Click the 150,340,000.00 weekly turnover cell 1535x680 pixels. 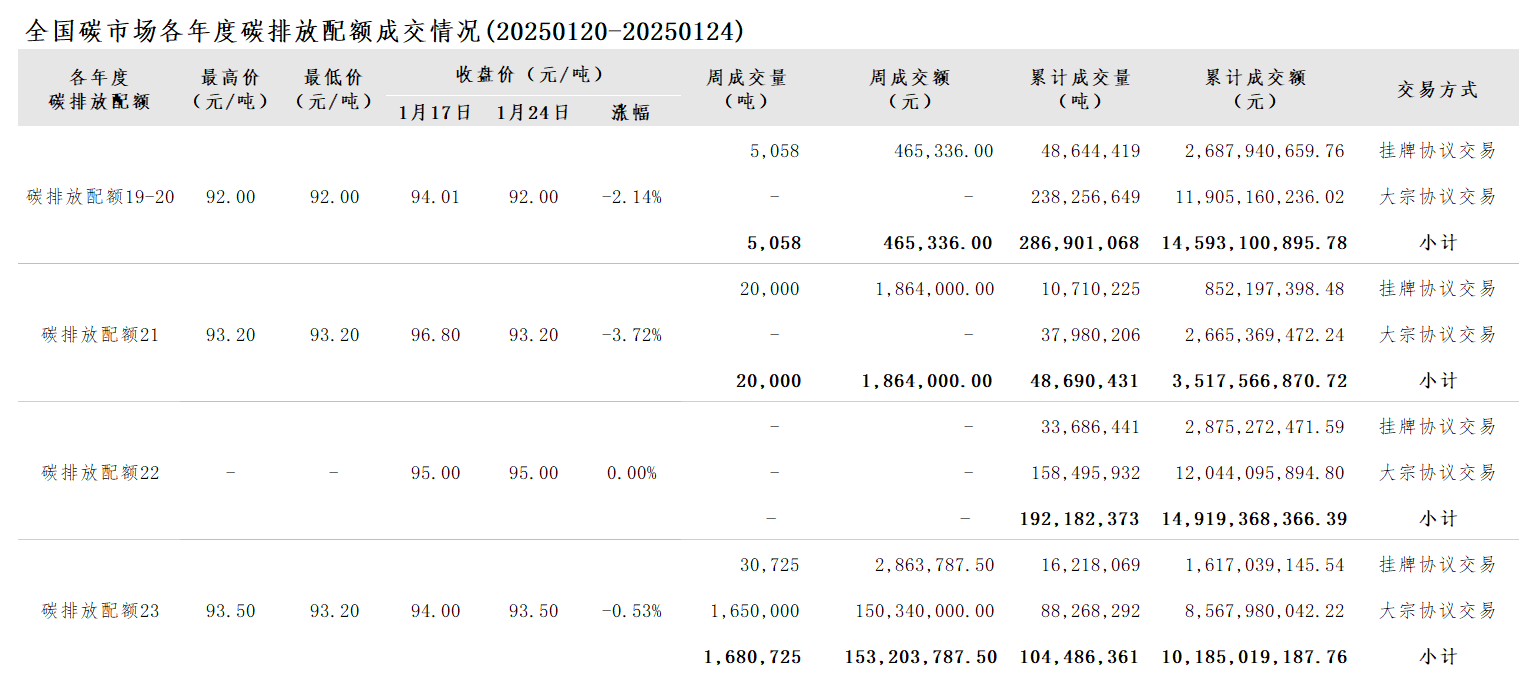(x=925, y=611)
